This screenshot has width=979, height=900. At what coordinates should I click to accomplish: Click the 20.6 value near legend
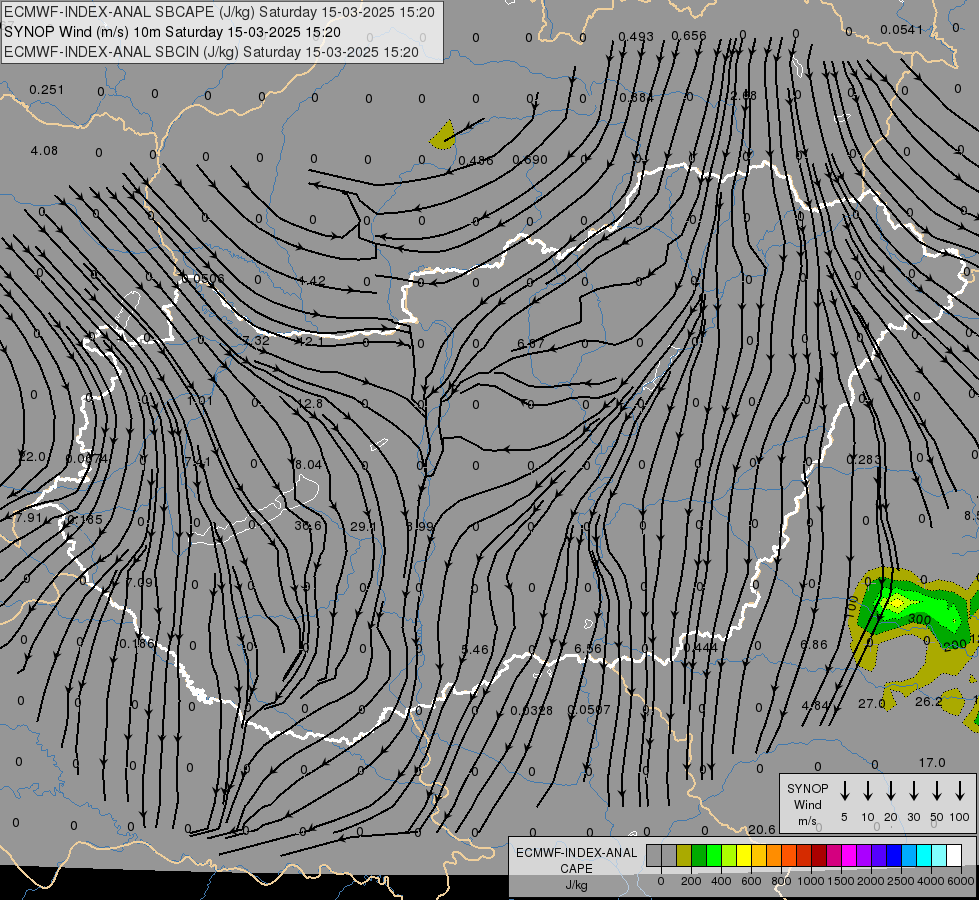pyautogui.click(x=762, y=829)
